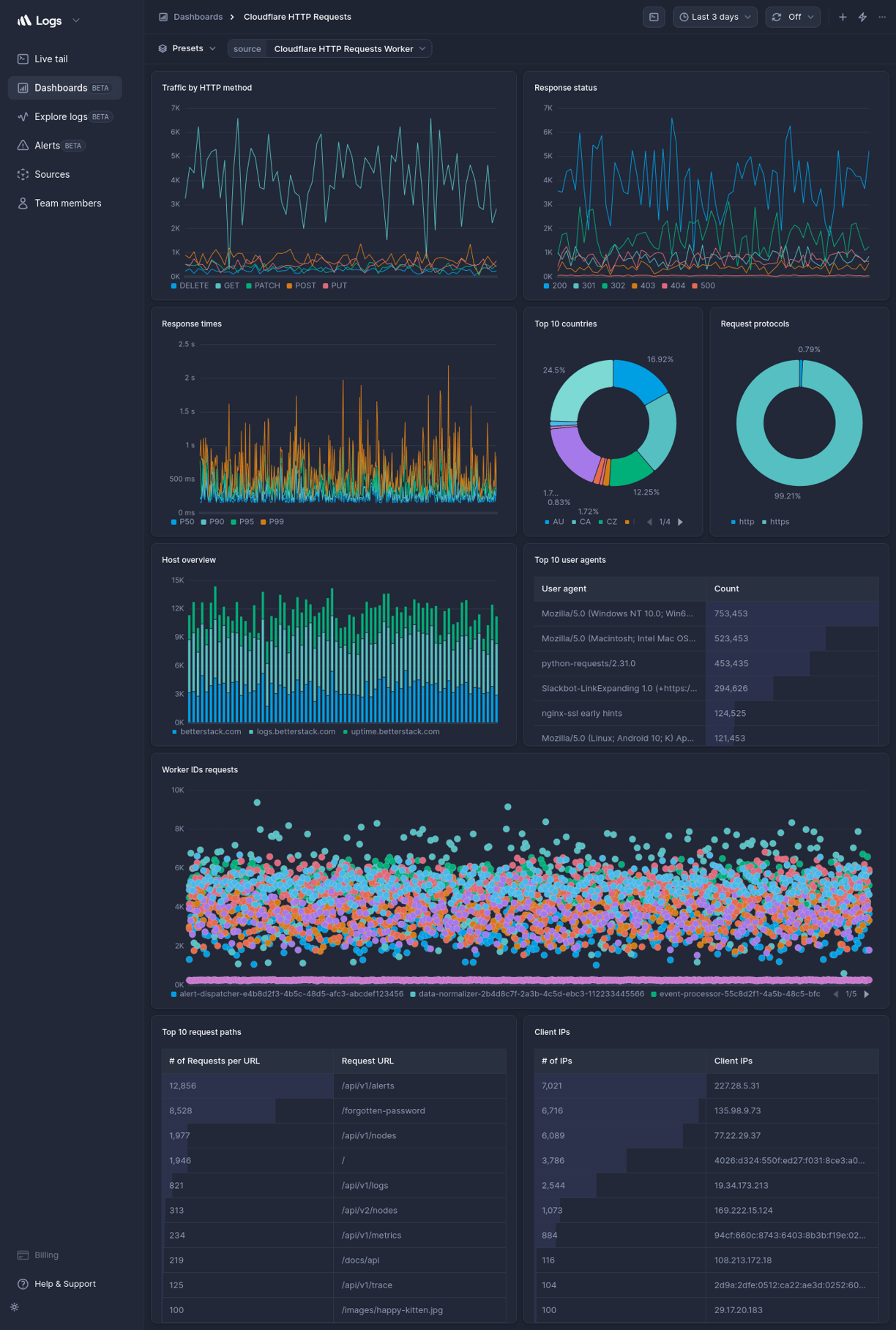Click the 753,453 count cell

point(793,613)
